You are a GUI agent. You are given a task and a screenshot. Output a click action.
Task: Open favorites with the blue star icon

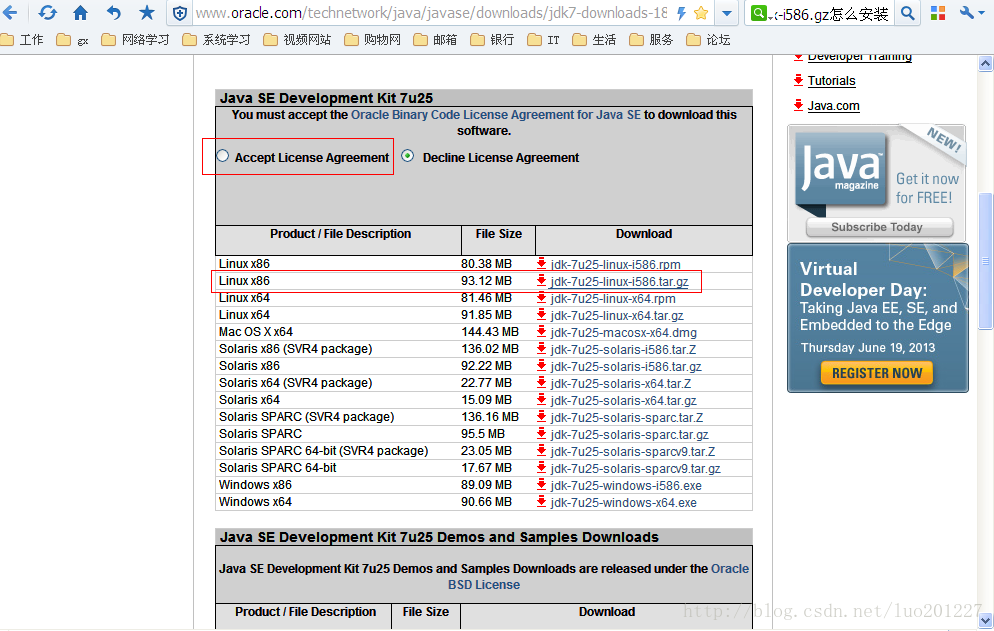(x=146, y=12)
